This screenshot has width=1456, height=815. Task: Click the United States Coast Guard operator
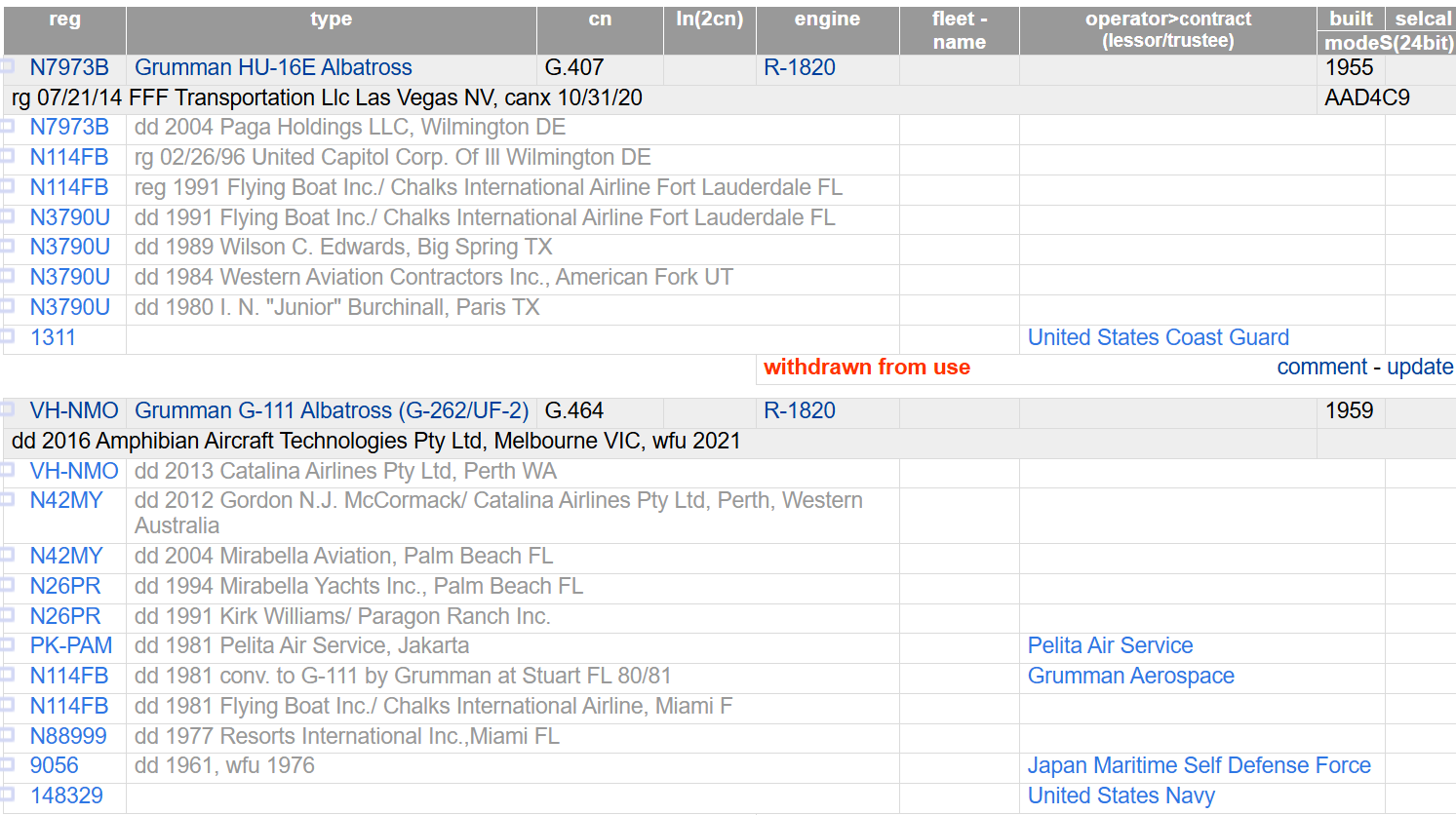point(1158,337)
